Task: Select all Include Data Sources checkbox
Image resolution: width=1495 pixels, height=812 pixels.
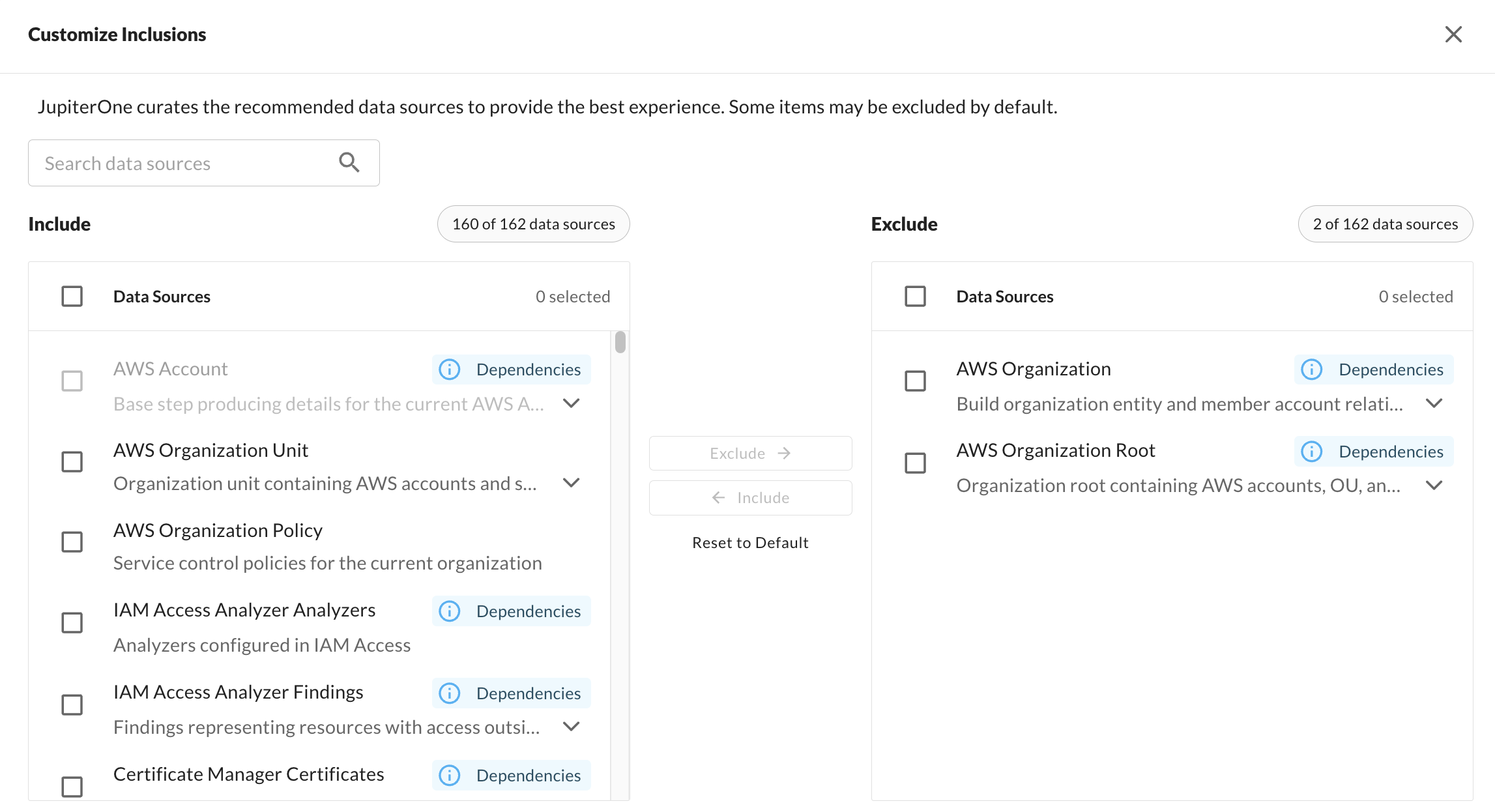Action: click(x=72, y=297)
